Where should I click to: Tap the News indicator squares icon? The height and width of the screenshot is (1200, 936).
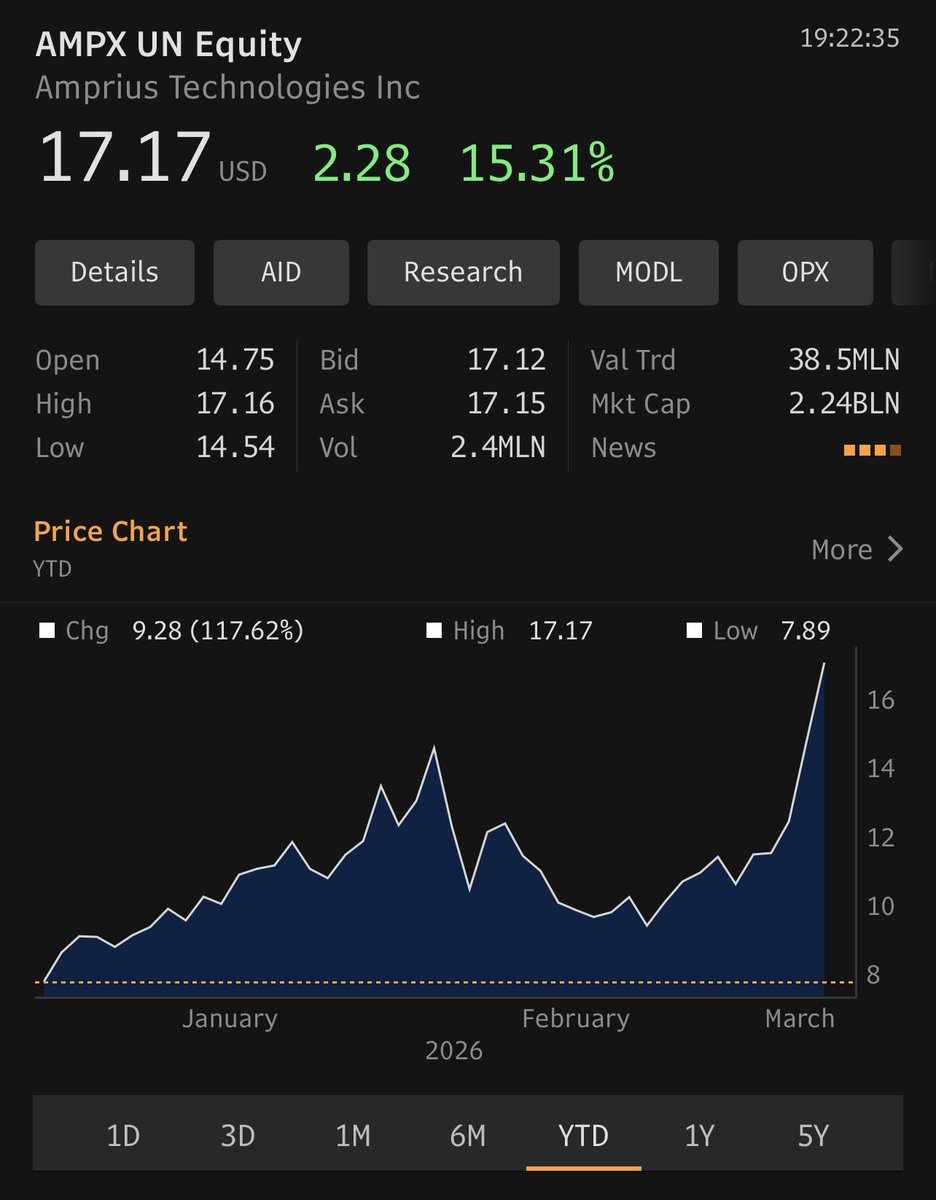point(873,449)
